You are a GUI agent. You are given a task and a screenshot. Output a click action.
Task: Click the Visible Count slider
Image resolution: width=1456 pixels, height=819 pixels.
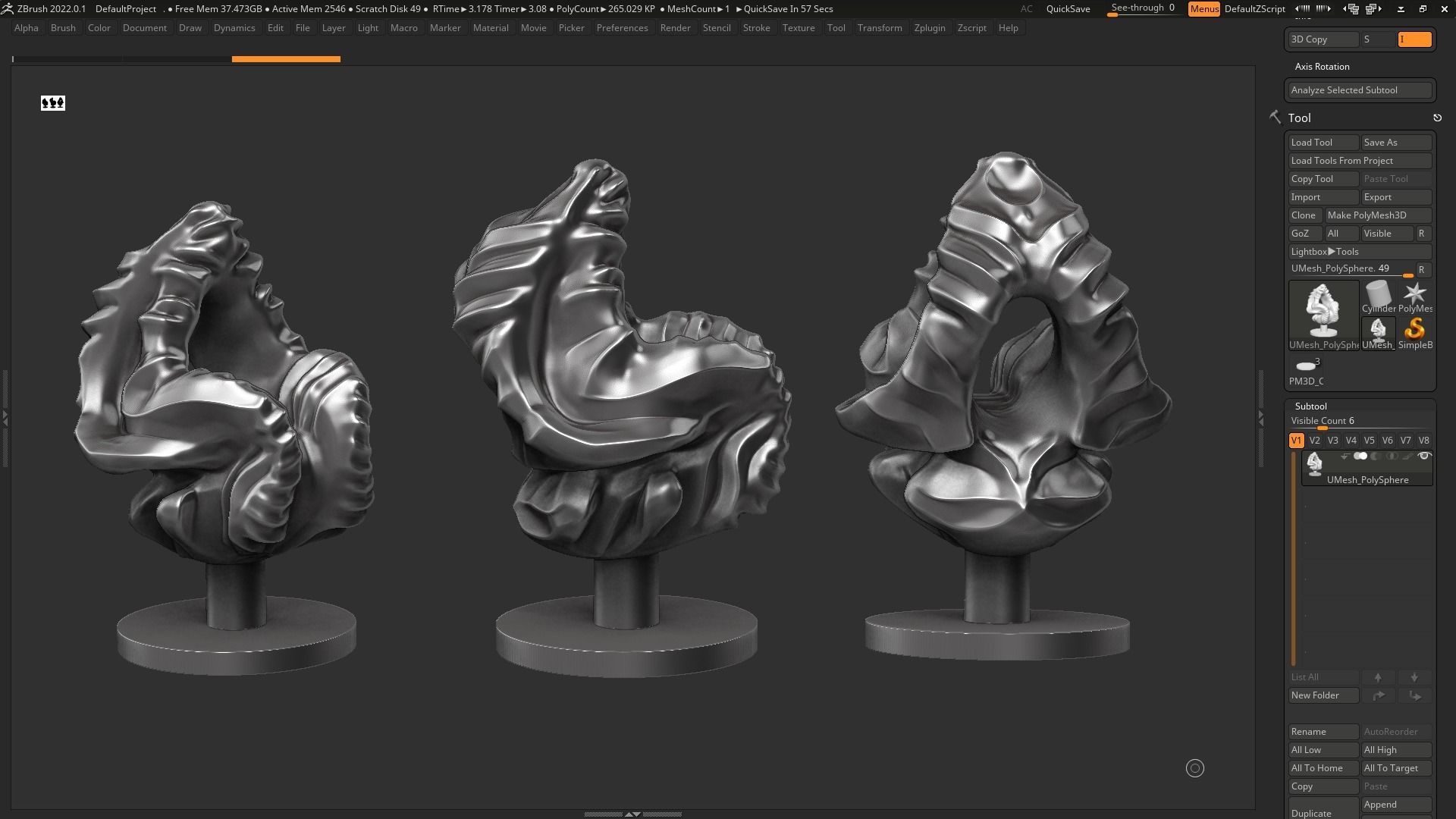1360,422
